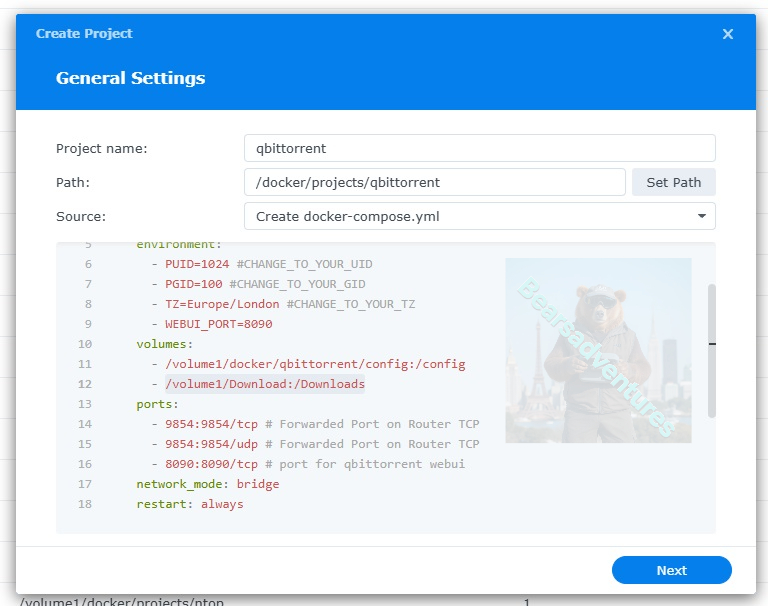Click the WEBUI_PORT=8090 line

tap(218, 324)
